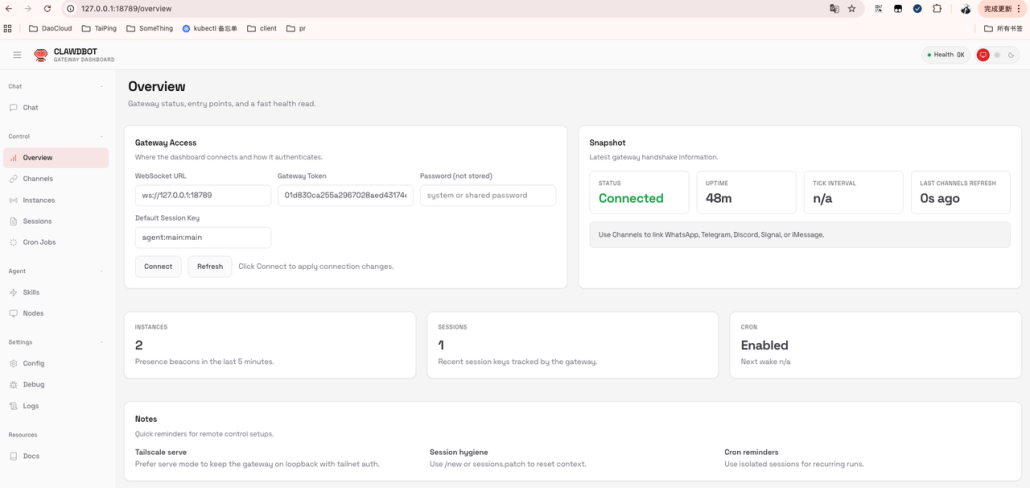Click the Password (not stored) input field
Image resolution: width=1030 pixels, height=488 pixels.
(487, 195)
